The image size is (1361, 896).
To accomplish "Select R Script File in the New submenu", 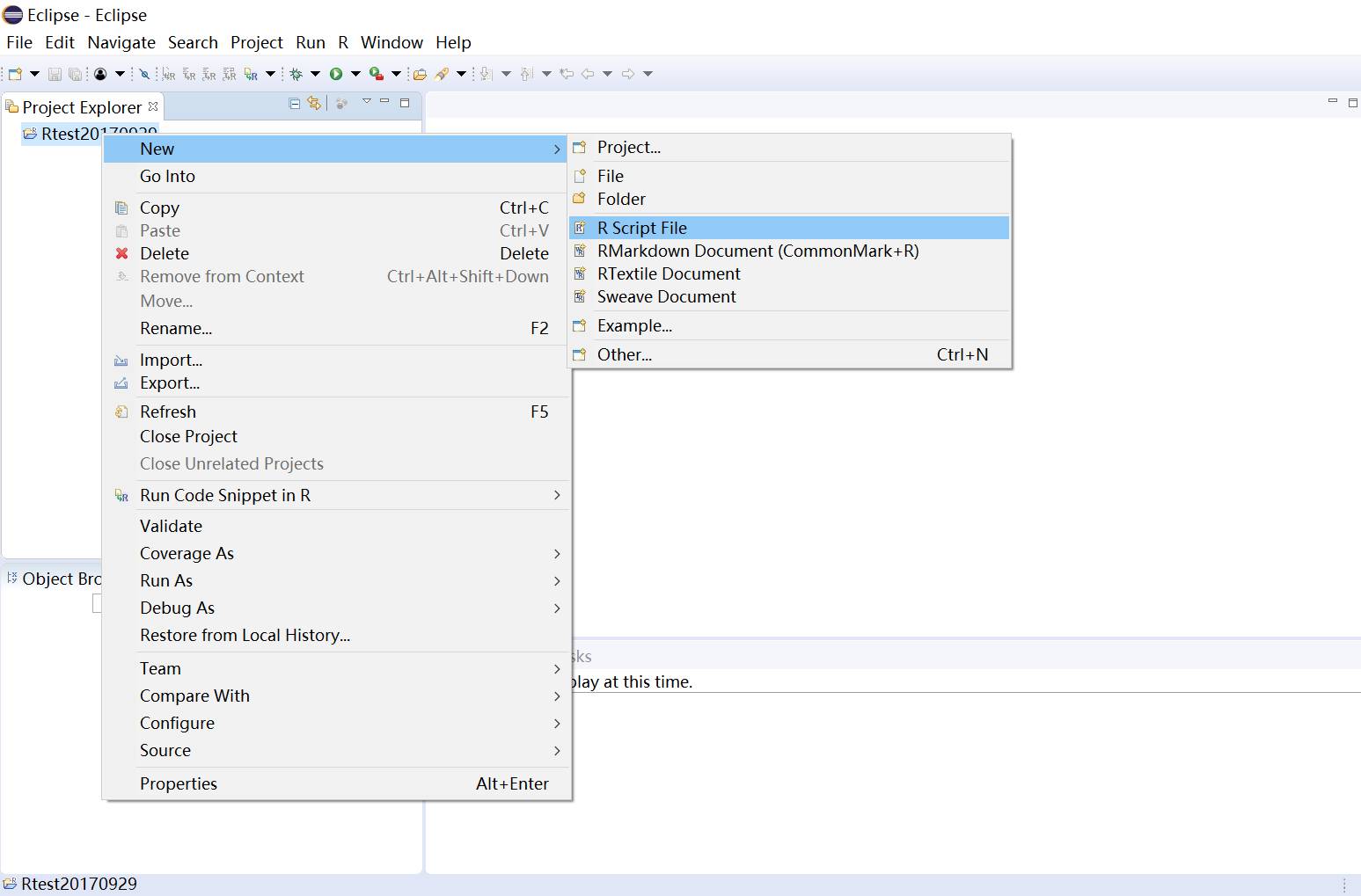I will [x=789, y=228].
